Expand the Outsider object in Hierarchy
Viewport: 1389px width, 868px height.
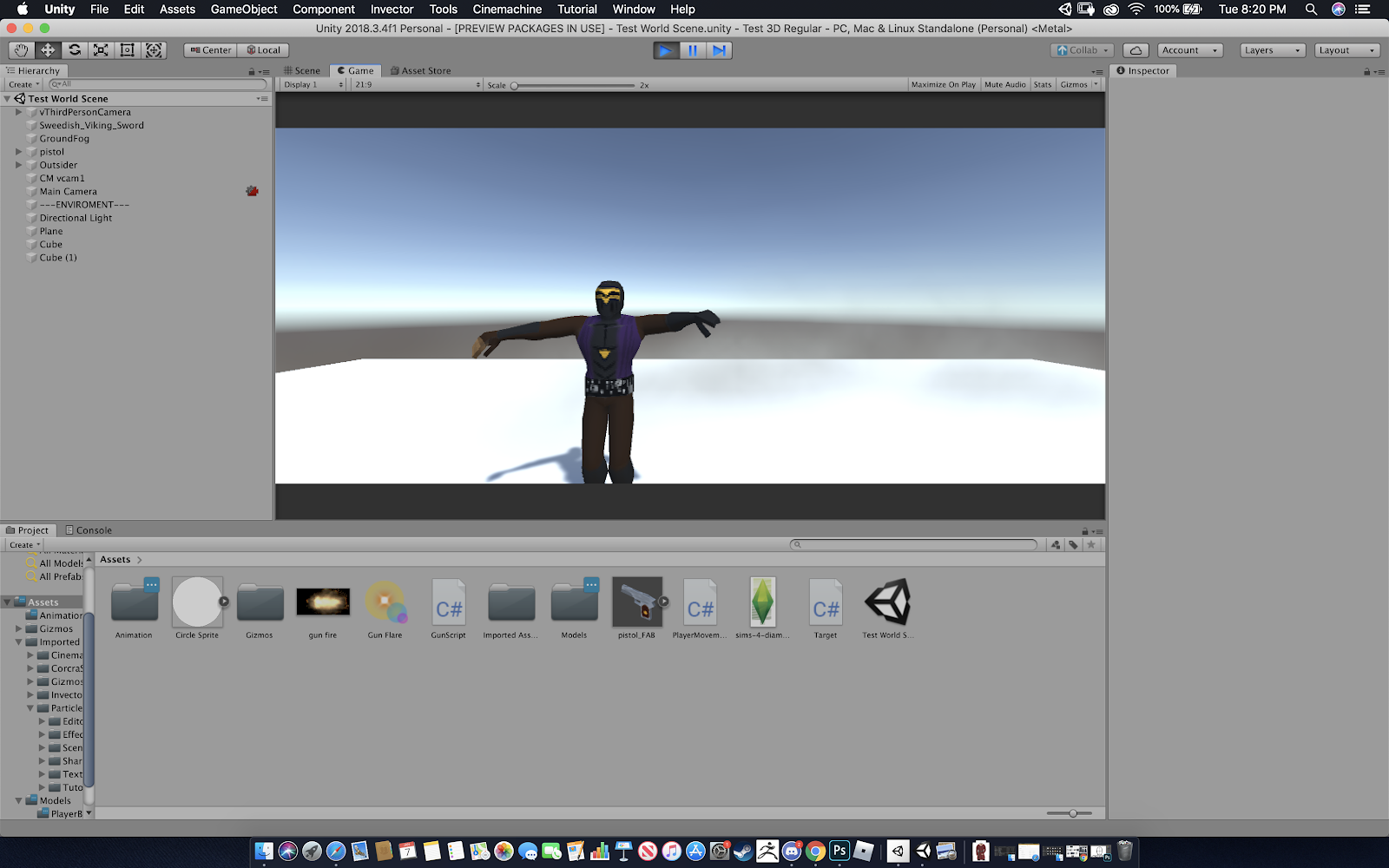(x=18, y=165)
